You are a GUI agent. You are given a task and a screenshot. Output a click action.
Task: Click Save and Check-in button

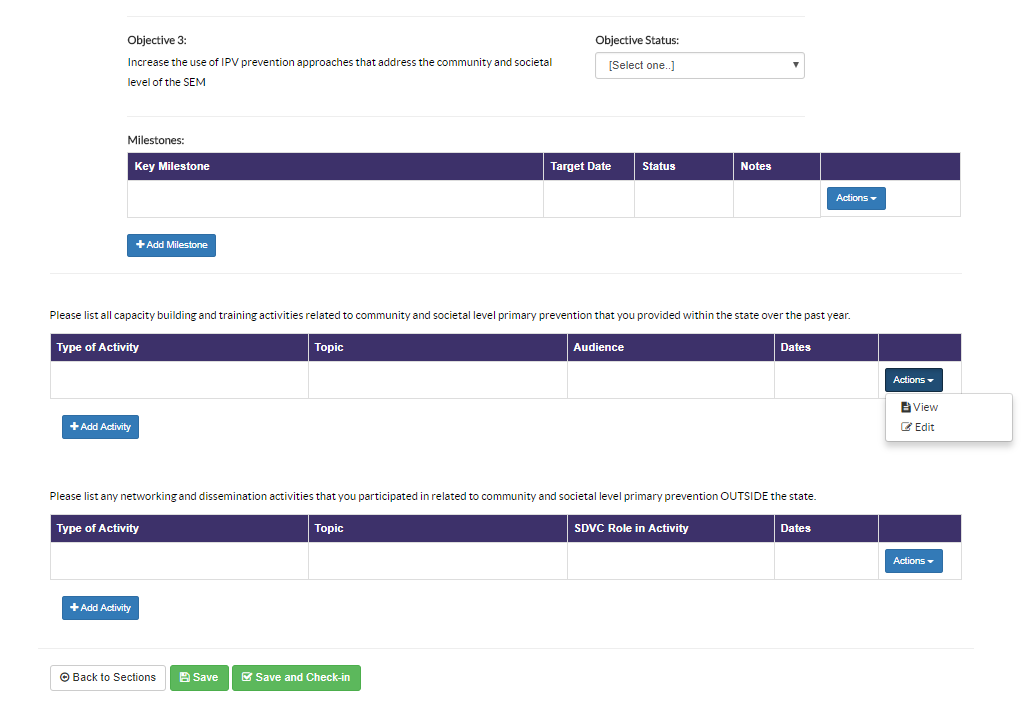[296, 677]
